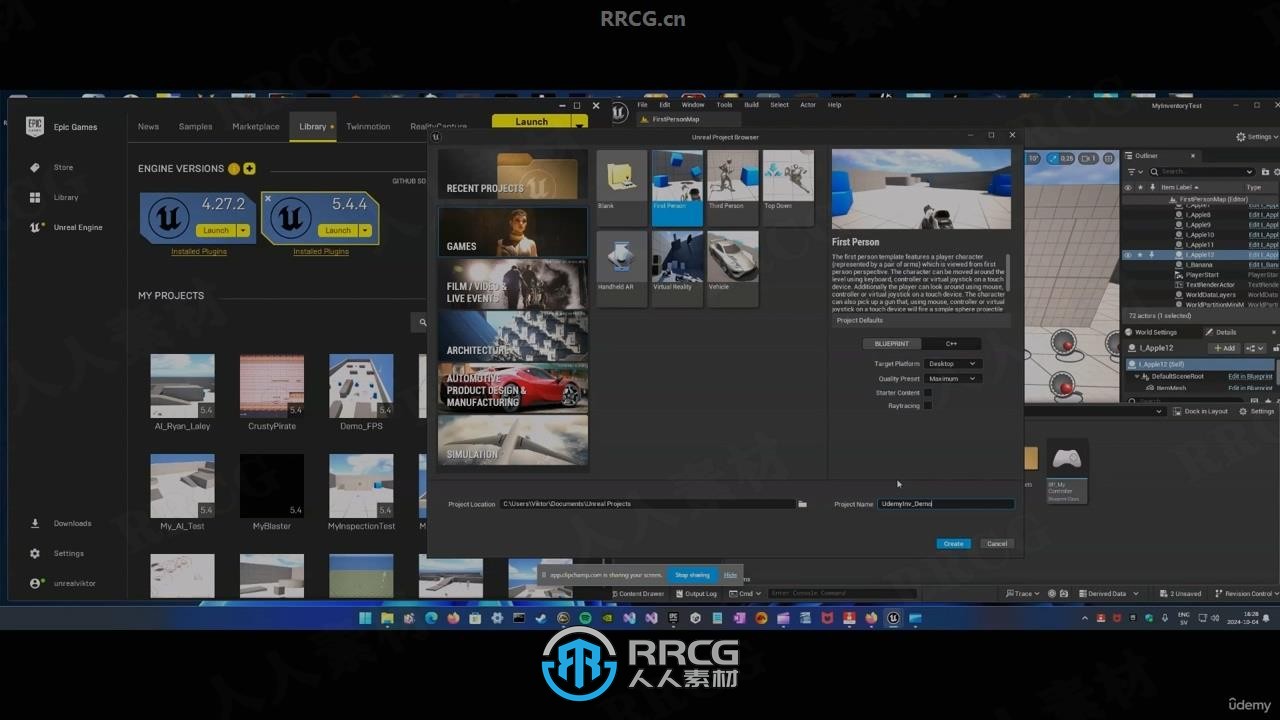Image resolution: width=1280 pixels, height=720 pixels.
Task: Open Windows Start menu on taskbar
Action: [x=365, y=619]
